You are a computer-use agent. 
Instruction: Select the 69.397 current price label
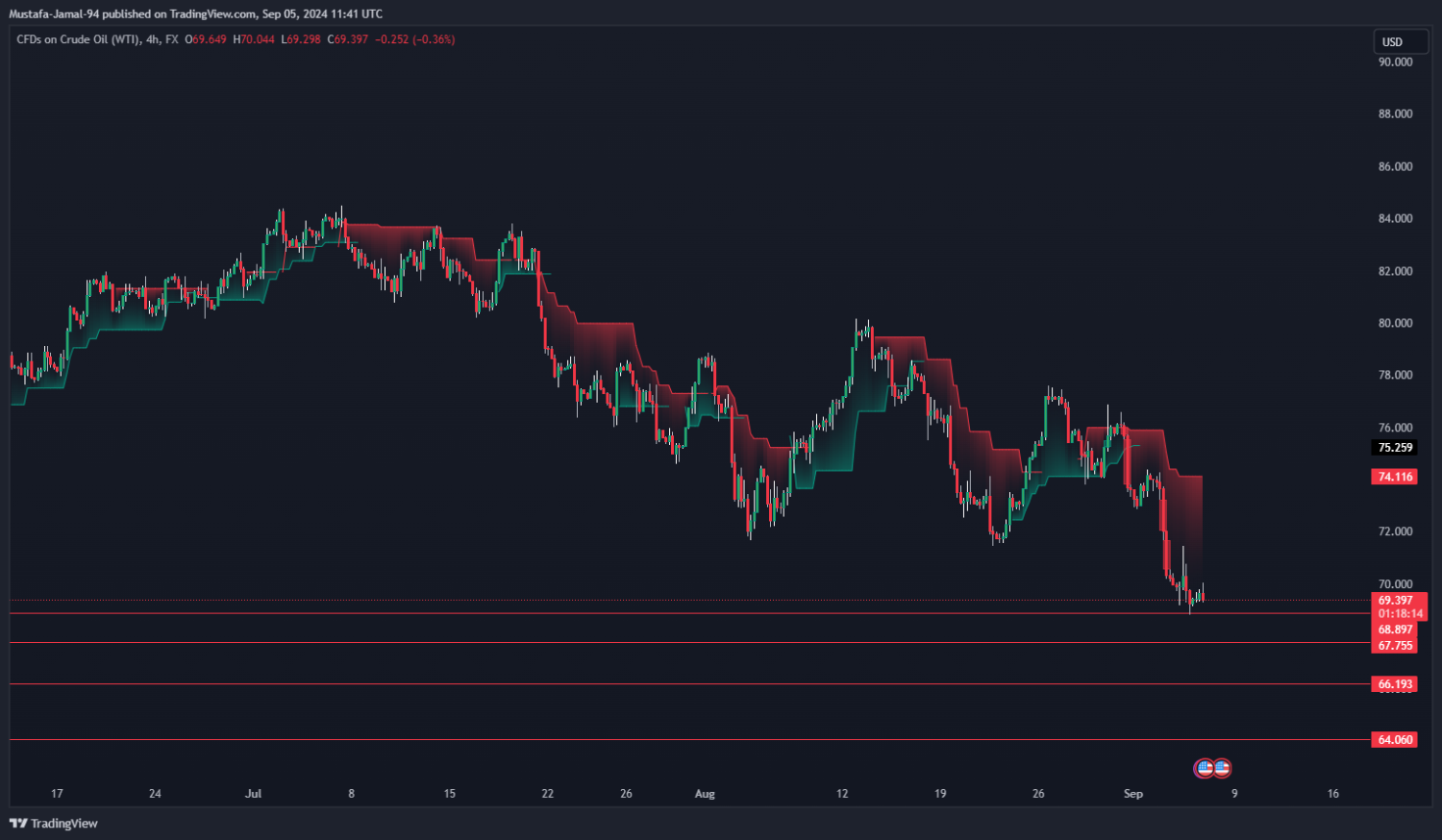(1395, 601)
